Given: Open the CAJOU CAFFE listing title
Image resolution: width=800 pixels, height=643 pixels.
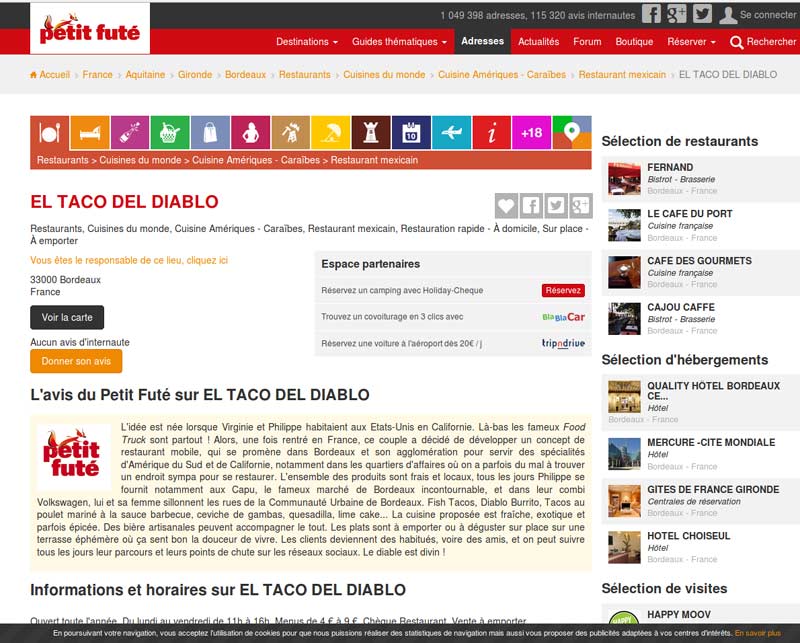Looking at the screenshot, I should click(x=681, y=307).
